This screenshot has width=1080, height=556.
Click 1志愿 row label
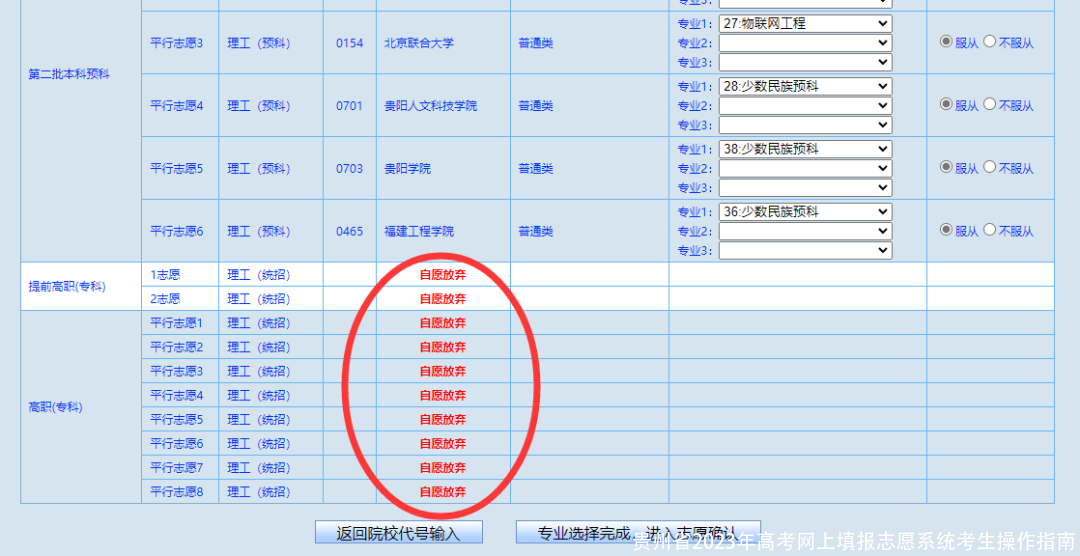[165, 274]
